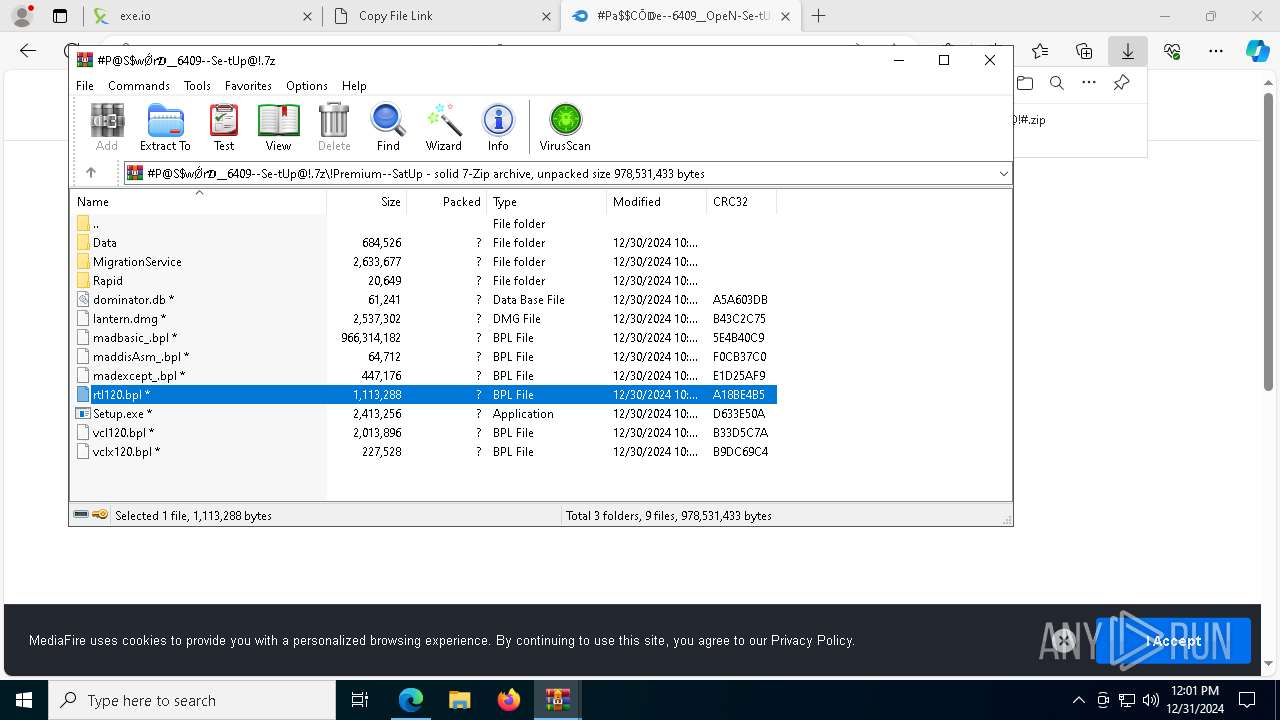Open a new browser tab

[818, 16]
